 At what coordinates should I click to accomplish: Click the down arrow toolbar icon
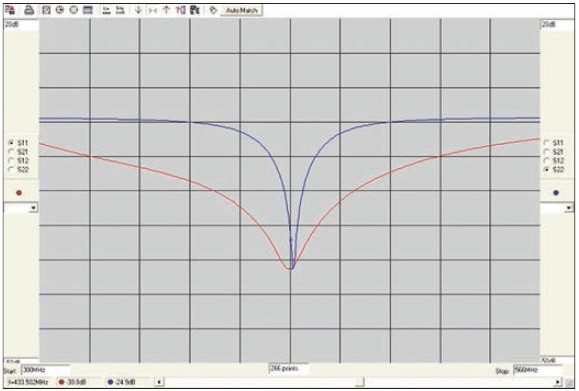pyautogui.click(x=138, y=10)
